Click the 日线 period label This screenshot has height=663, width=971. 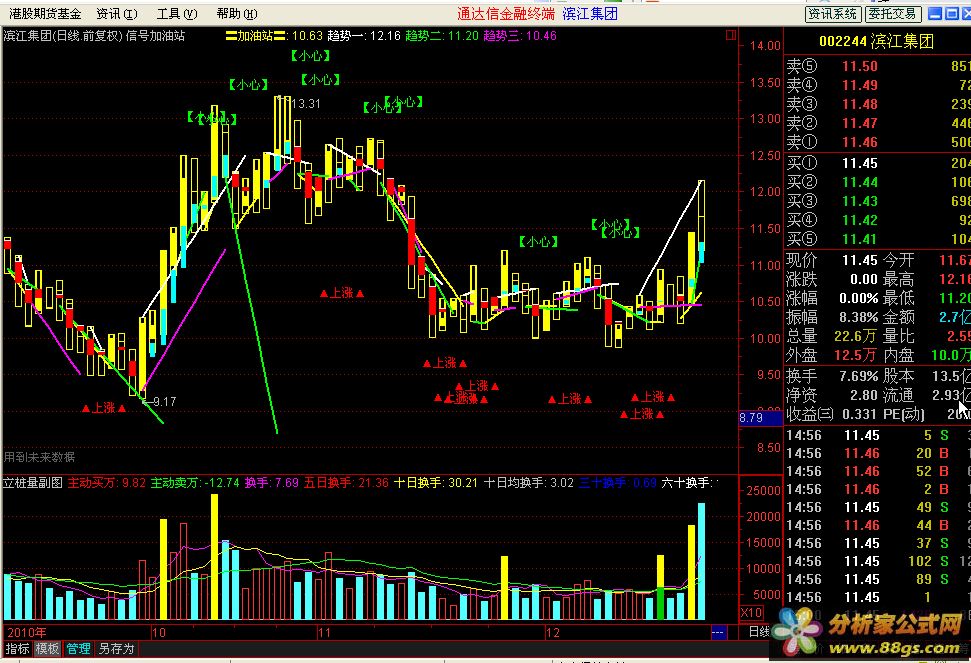(759, 632)
